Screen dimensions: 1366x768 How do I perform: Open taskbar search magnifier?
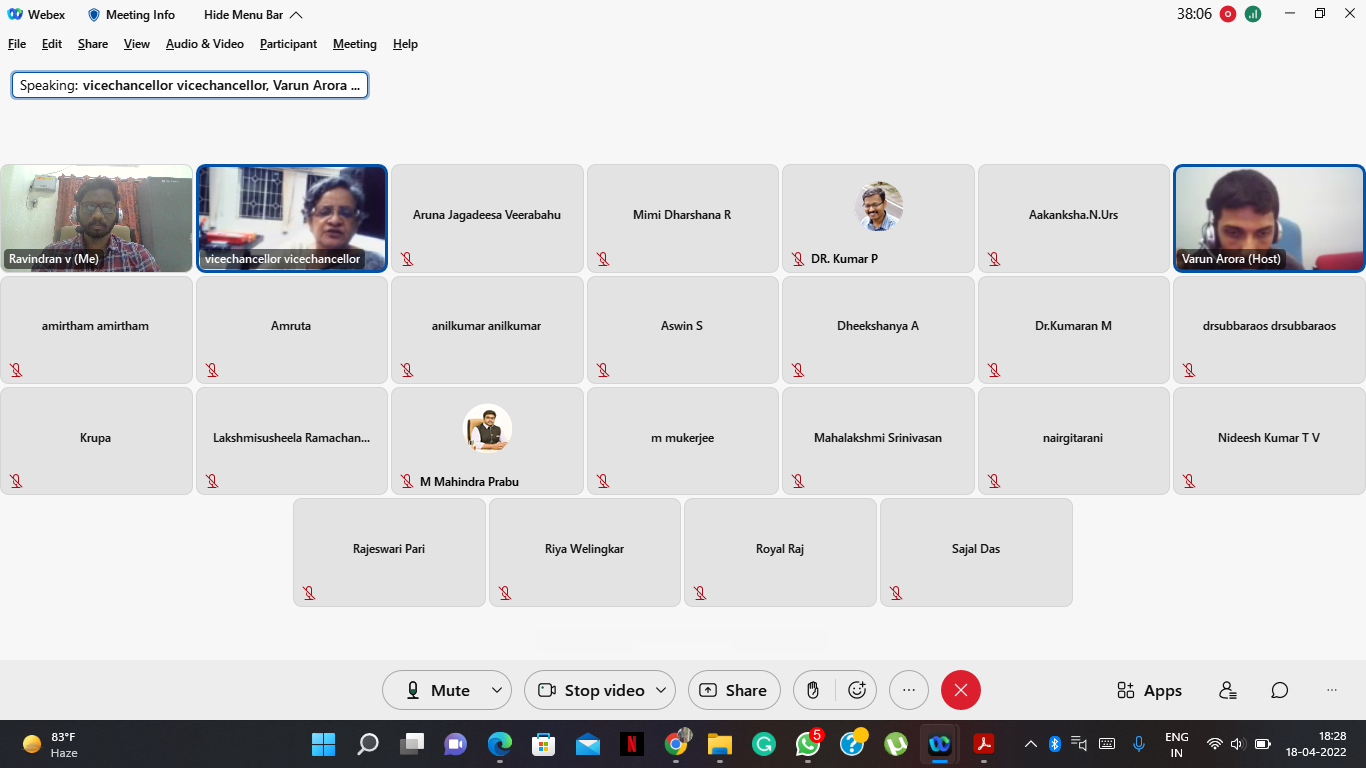(x=368, y=744)
